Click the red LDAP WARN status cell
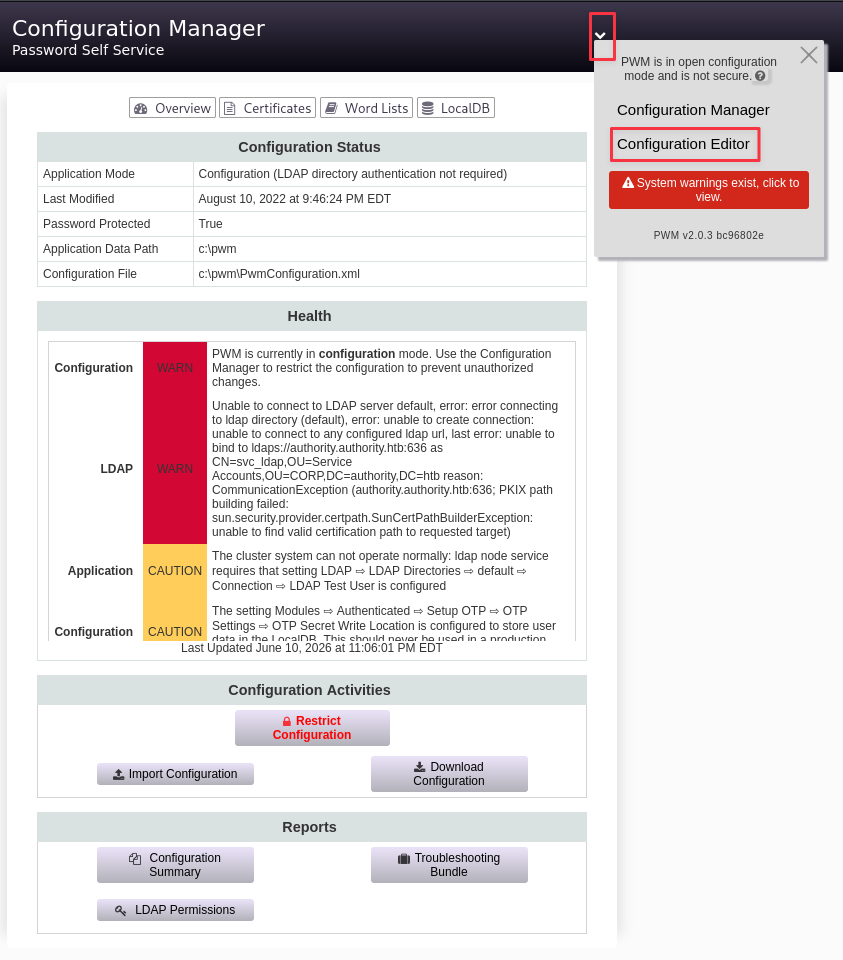Screen dimensions: 843x960 [175, 468]
